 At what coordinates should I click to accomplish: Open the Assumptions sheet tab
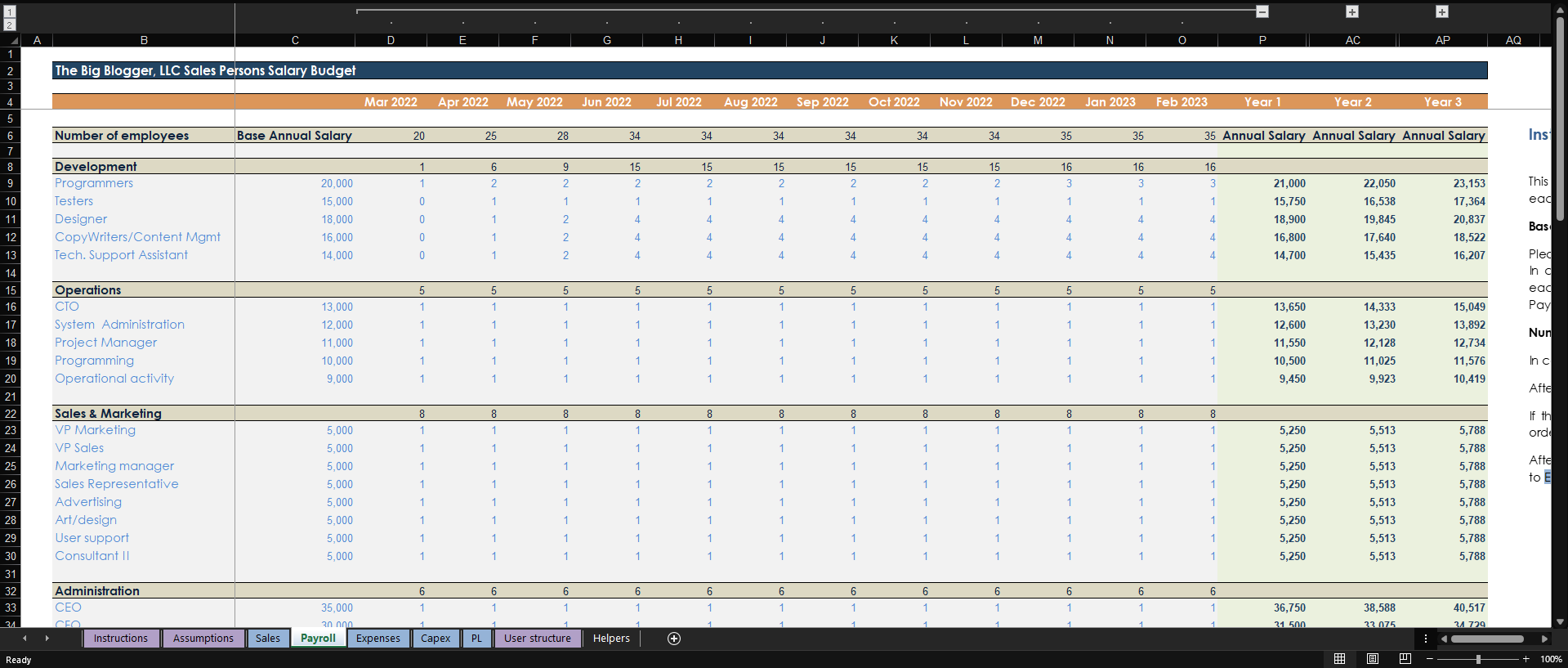(x=203, y=639)
